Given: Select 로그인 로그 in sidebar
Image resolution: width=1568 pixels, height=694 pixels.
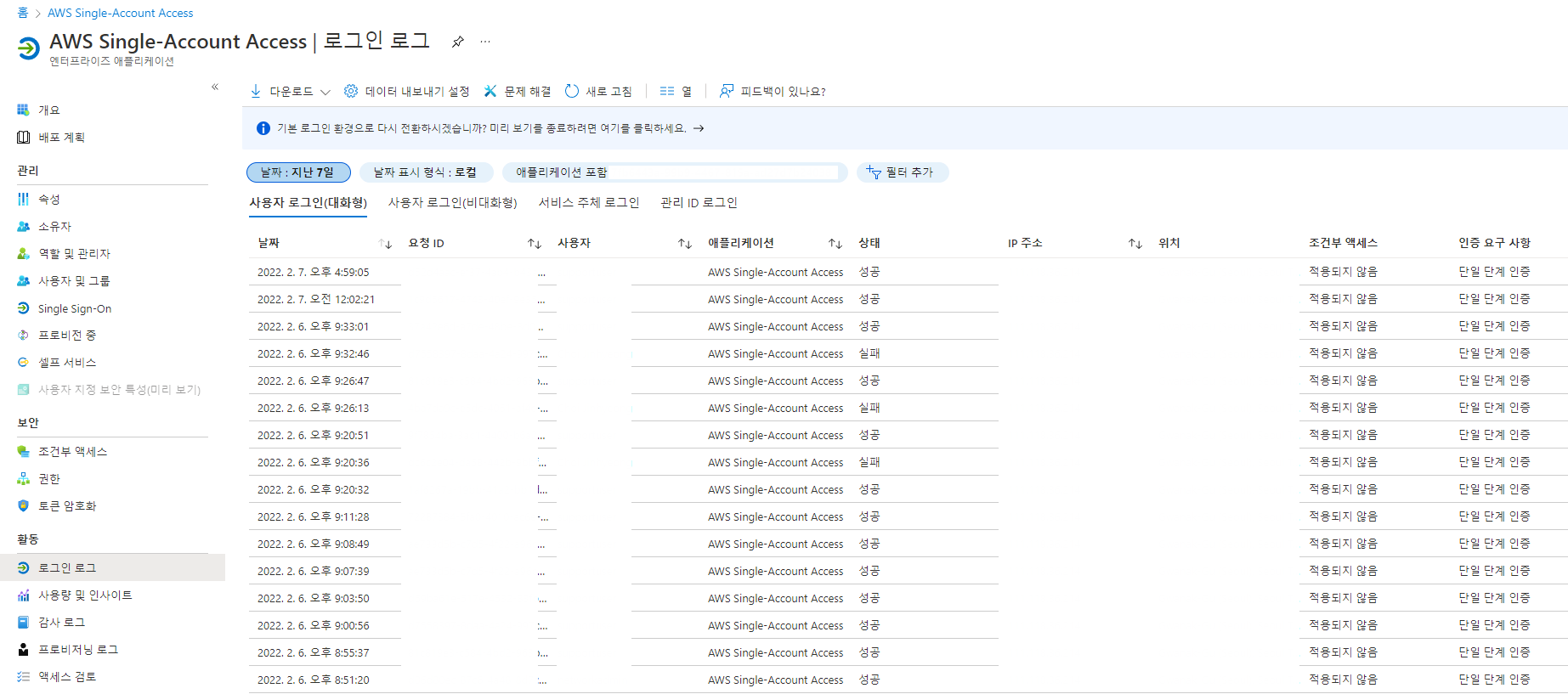Looking at the screenshot, I should (112, 567).
